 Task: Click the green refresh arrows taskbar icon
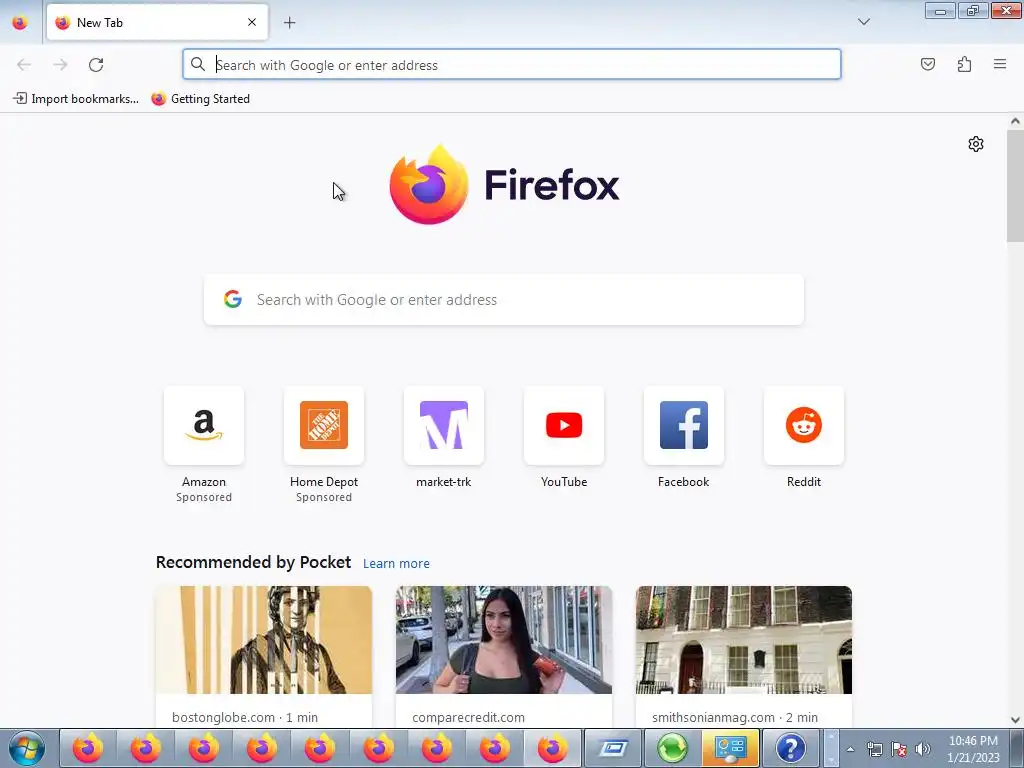(x=672, y=748)
